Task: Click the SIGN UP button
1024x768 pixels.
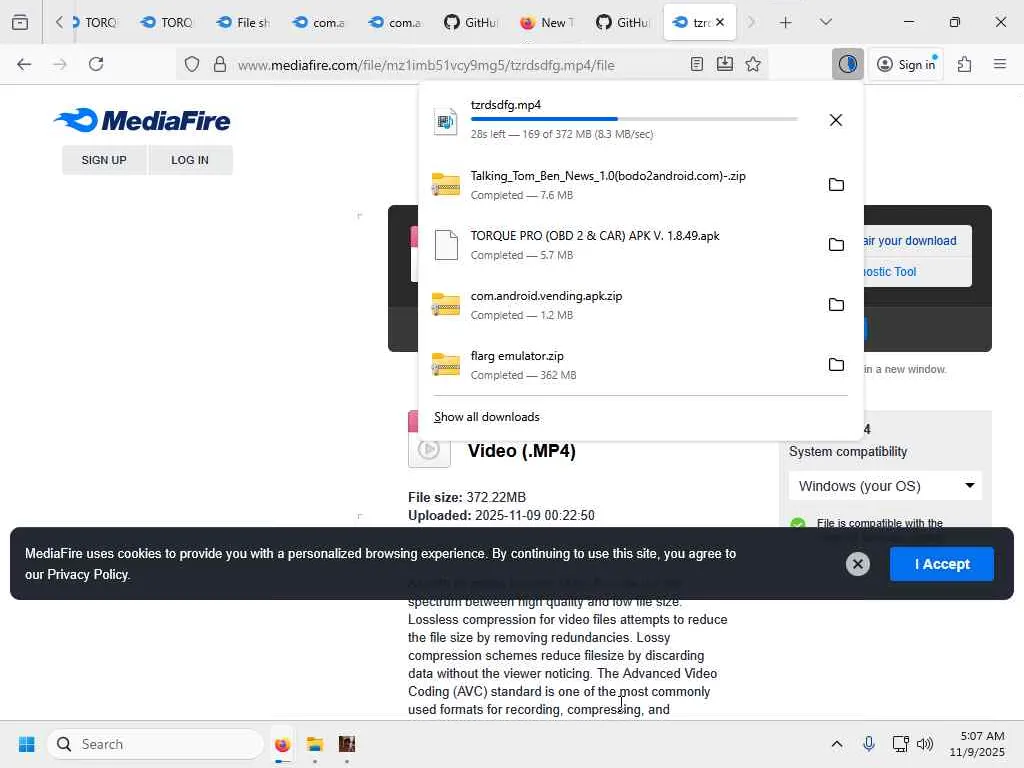Action: coord(104,160)
